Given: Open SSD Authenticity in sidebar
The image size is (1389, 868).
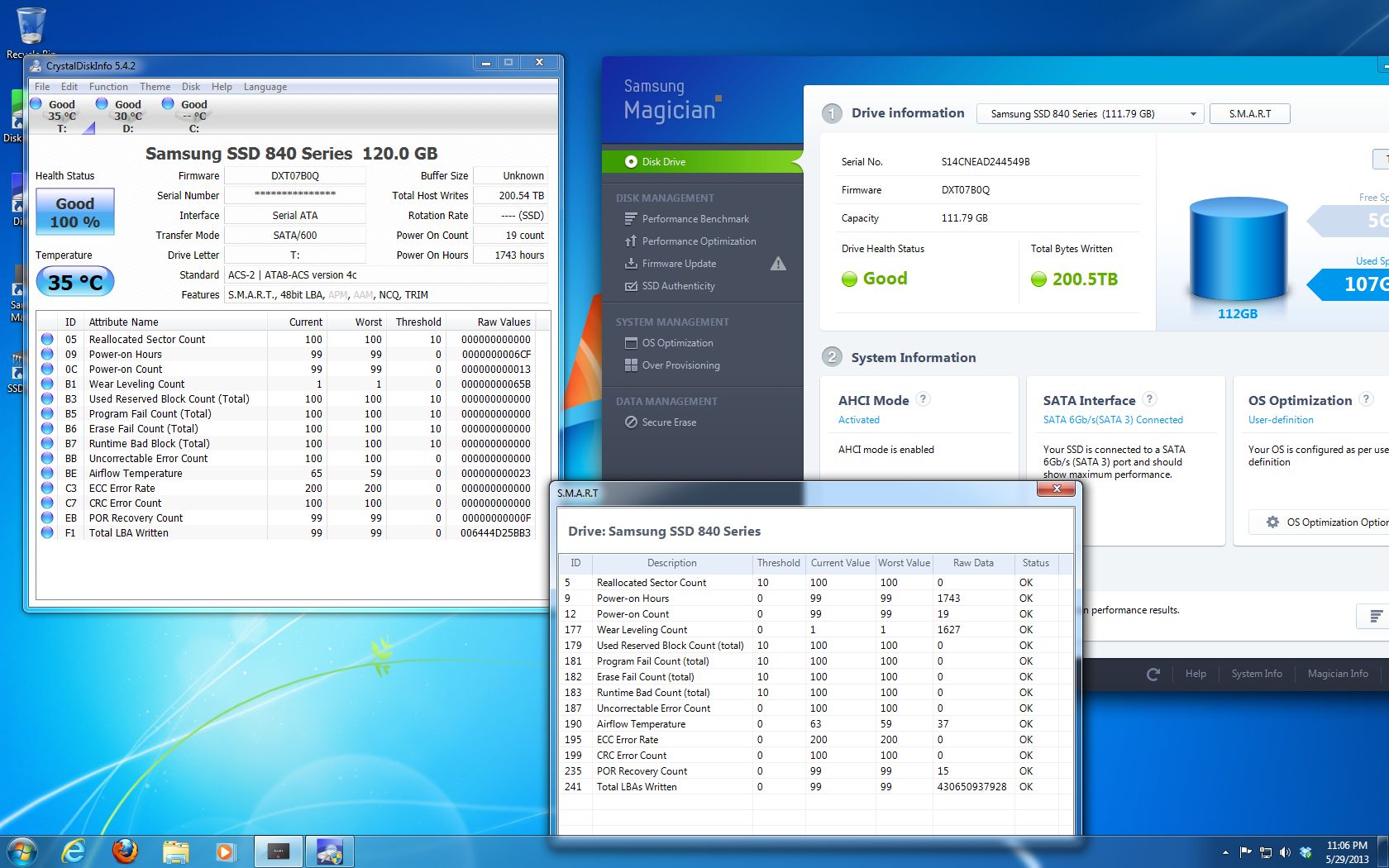Looking at the screenshot, I should (678, 286).
